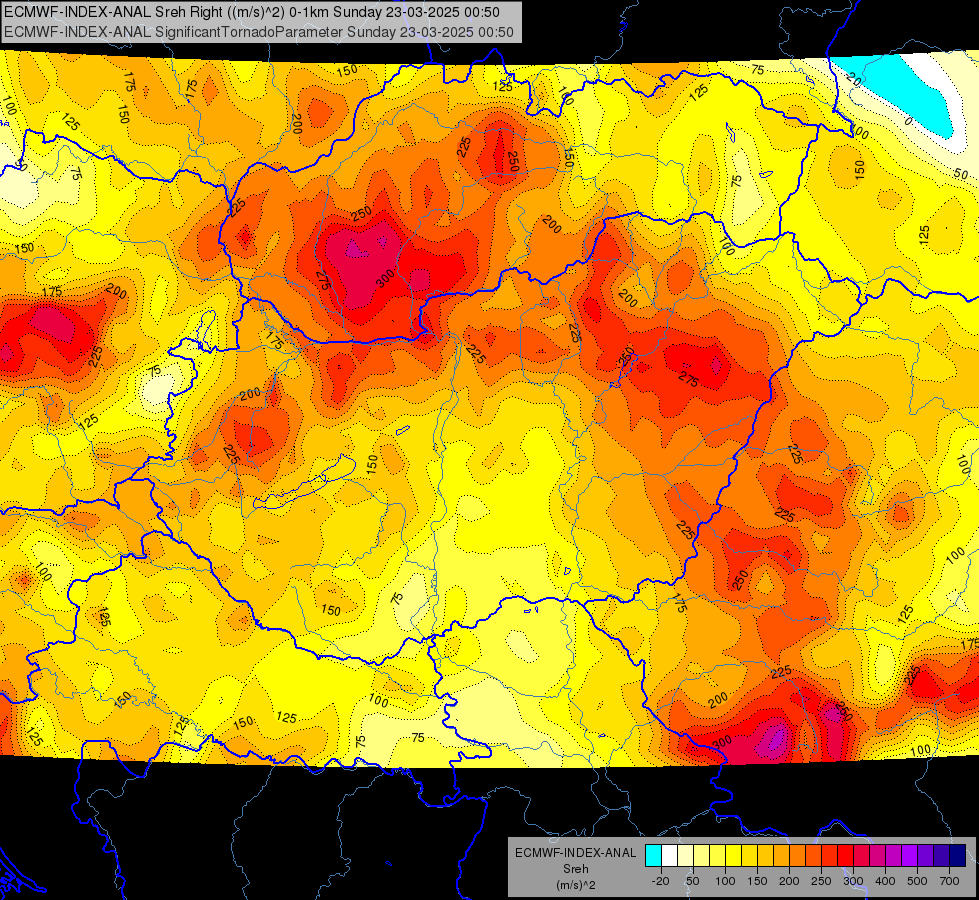Click the SignificantTornadoParameter title line

click(258, 32)
